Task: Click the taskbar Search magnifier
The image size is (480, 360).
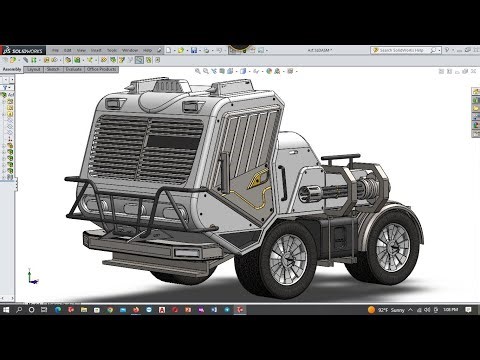Action: click(19, 310)
